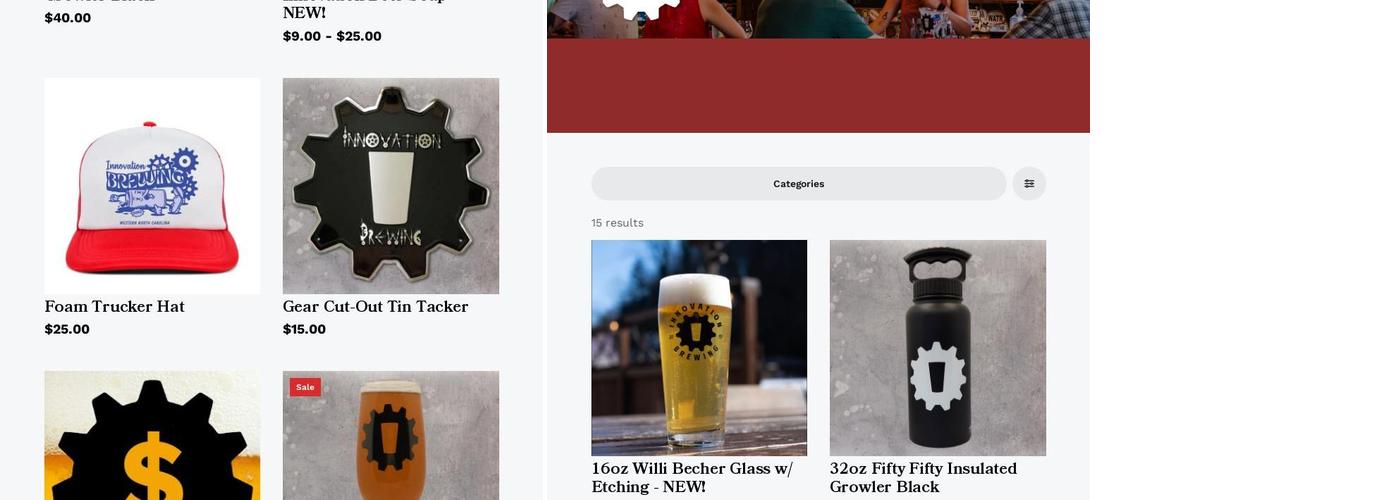
Task: Click the $40.00 price at top left
Action: pos(68,18)
